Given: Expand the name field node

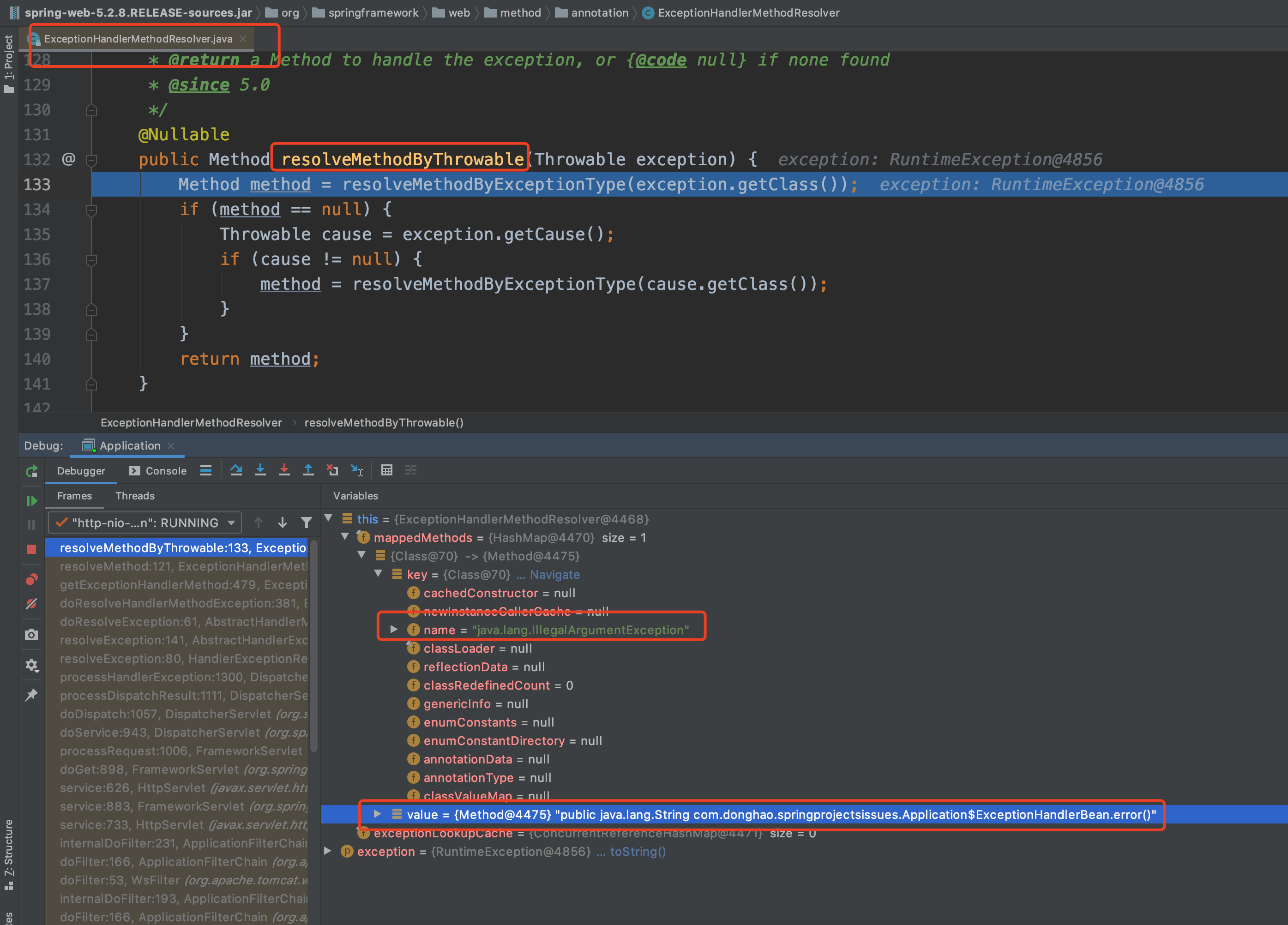Looking at the screenshot, I should tap(393, 629).
